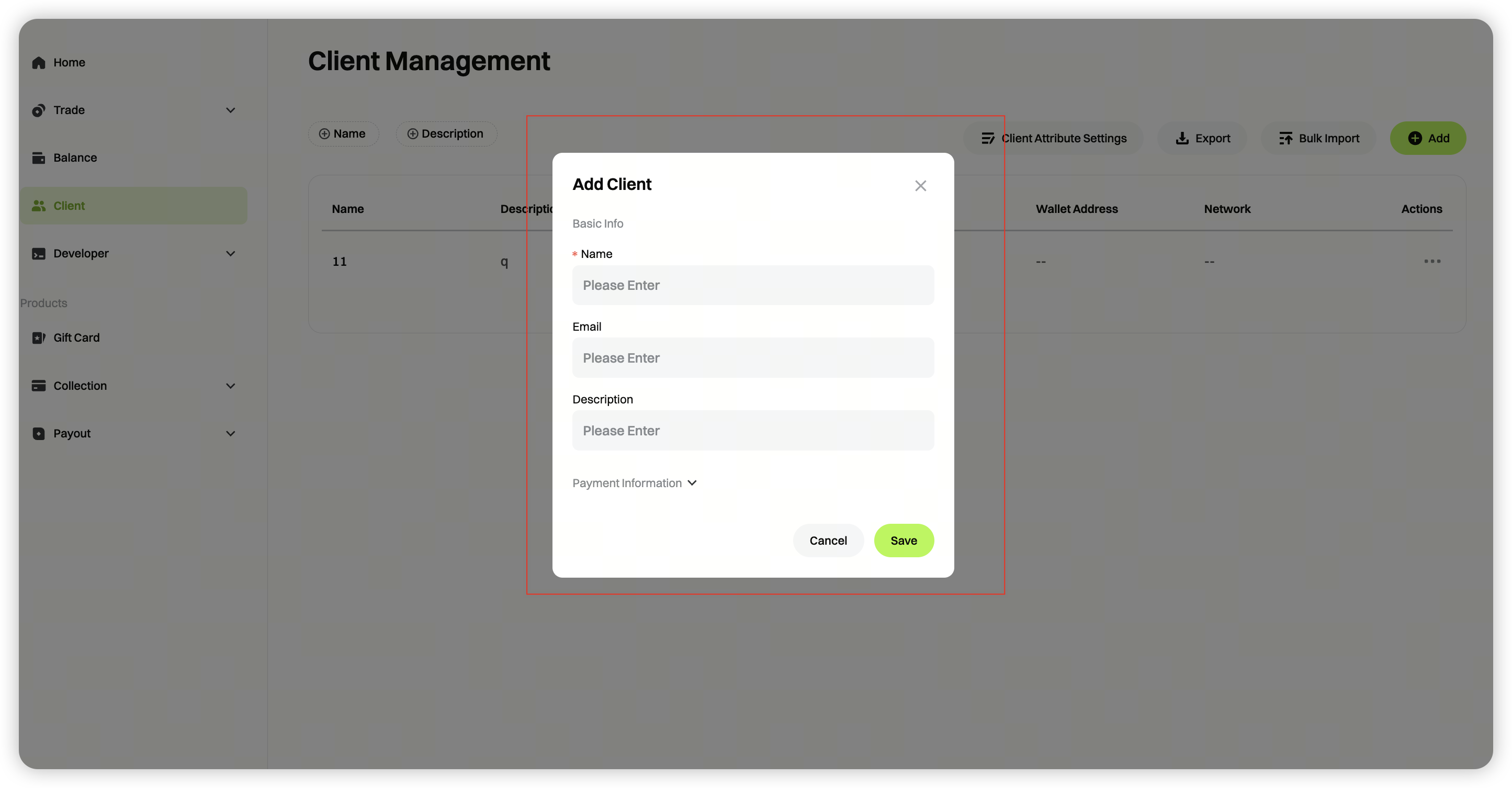This screenshot has height=788, width=1512.
Task: Click the Balance wallet icon
Action: 39,158
